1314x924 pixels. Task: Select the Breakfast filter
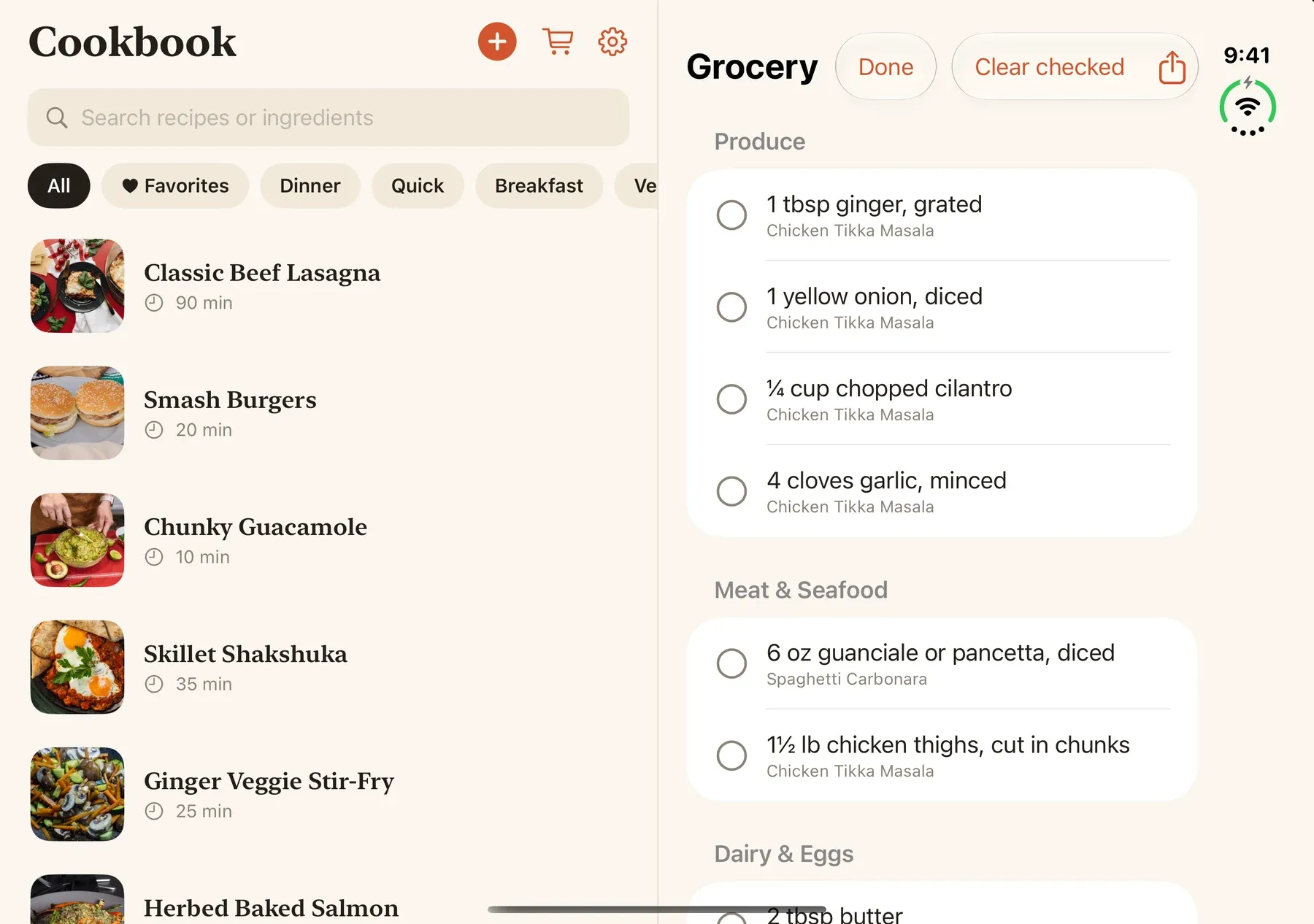[539, 185]
